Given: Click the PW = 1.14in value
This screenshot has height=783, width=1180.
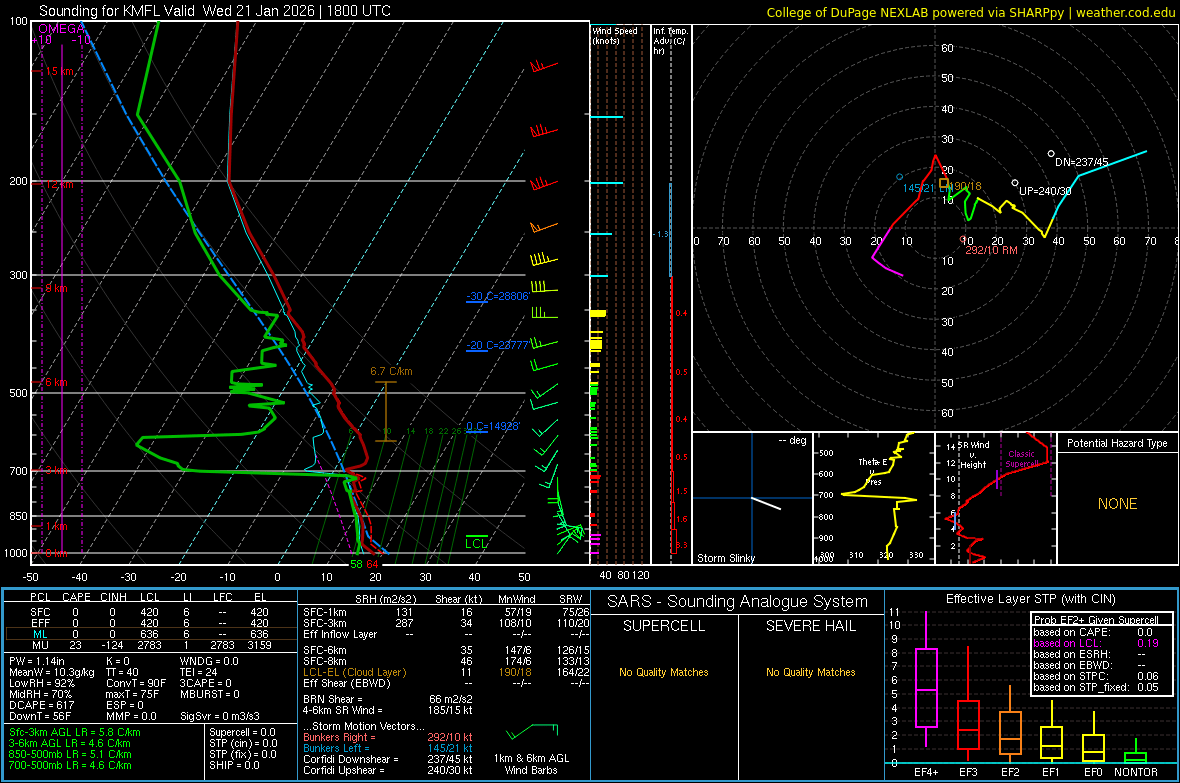Looking at the screenshot, I should tap(38, 661).
